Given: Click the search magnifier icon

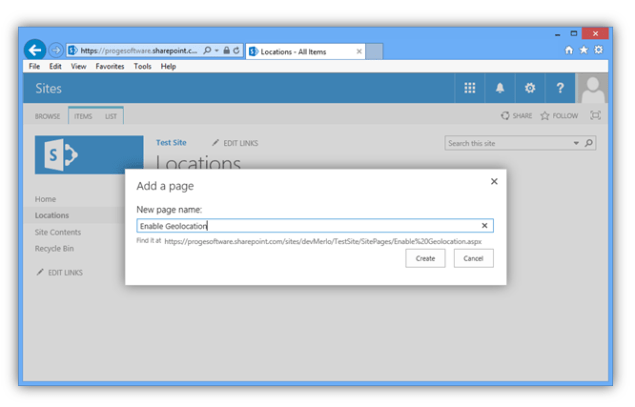Looking at the screenshot, I should click(x=589, y=144).
